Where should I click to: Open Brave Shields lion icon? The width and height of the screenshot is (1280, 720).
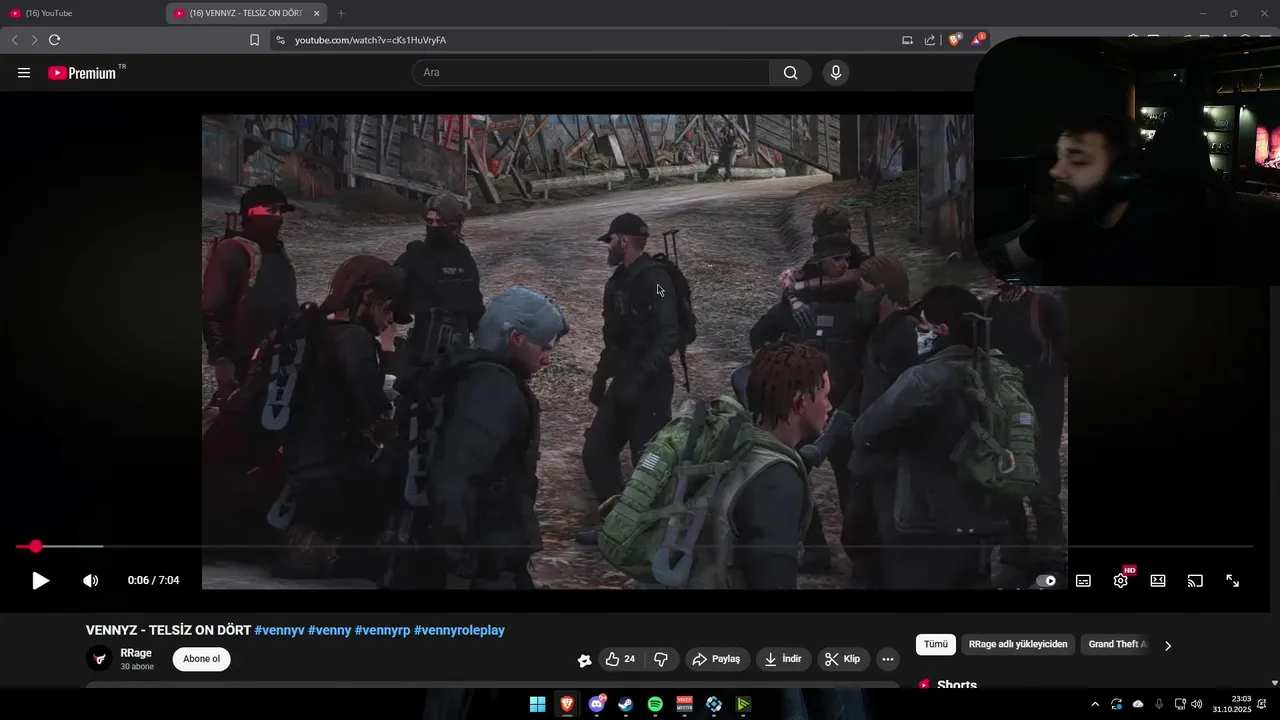tap(955, 40)
